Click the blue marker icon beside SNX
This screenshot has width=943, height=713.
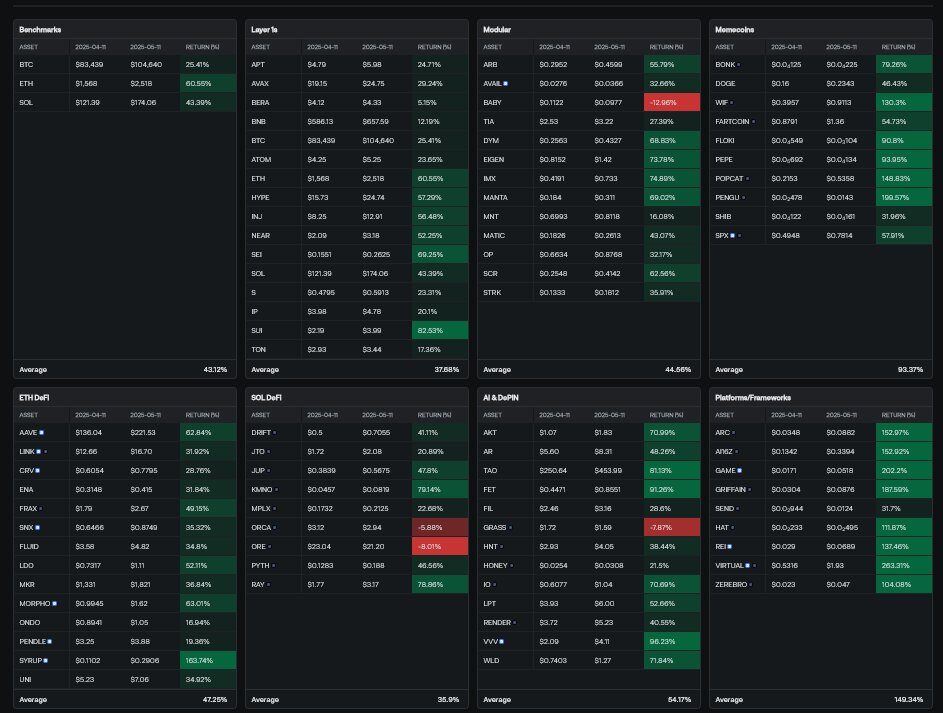37,528
